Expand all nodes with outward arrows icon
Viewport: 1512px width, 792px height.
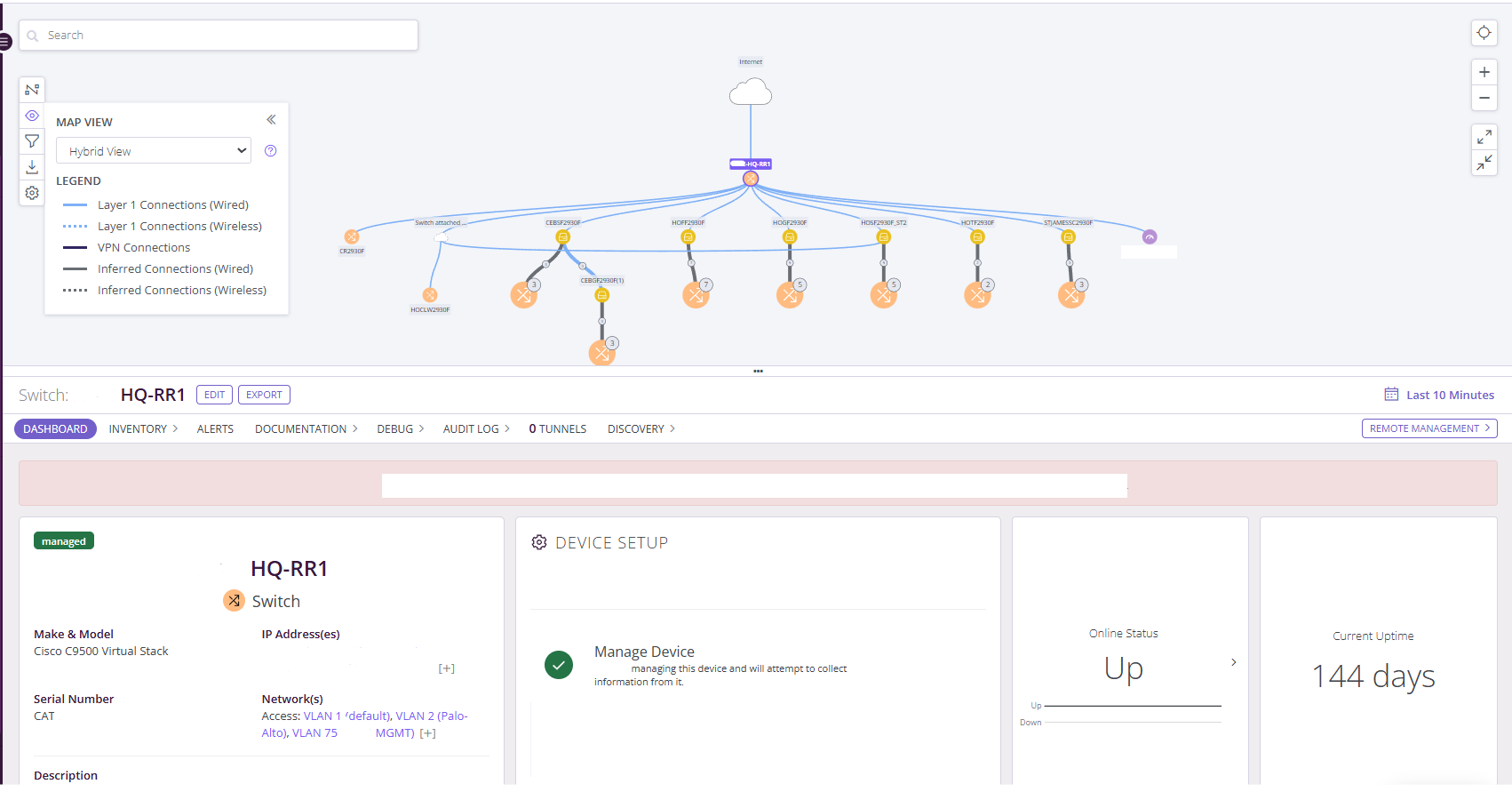1484,137
